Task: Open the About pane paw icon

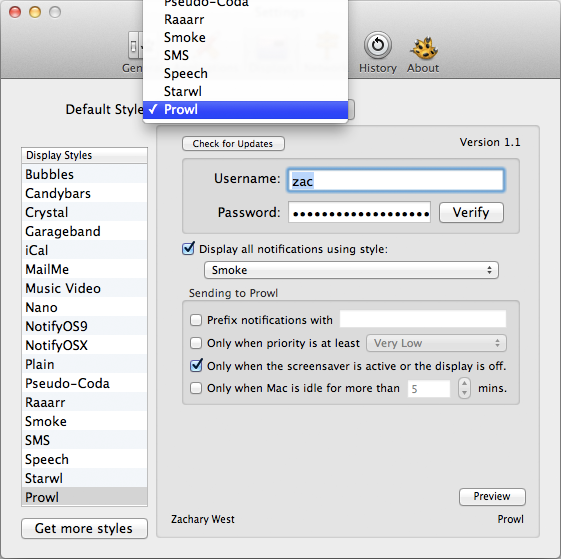Action: pyautogui.click(x=424, y=47)
